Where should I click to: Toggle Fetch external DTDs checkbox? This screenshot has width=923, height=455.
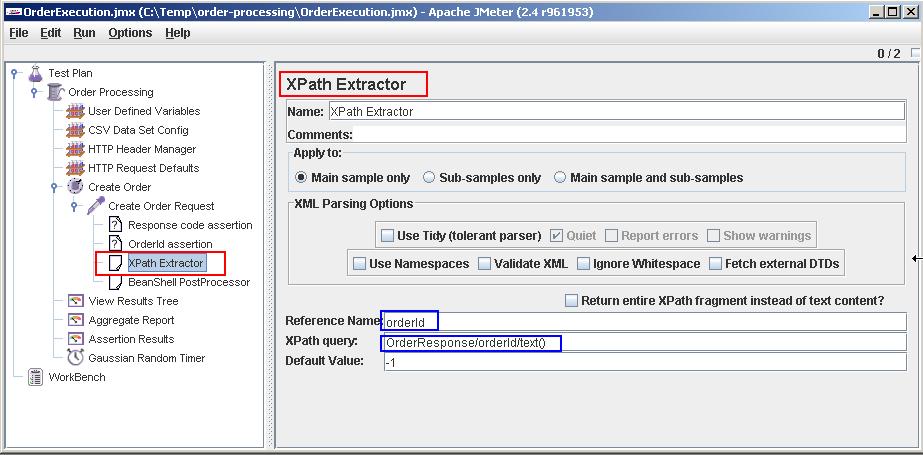(715, 264)
